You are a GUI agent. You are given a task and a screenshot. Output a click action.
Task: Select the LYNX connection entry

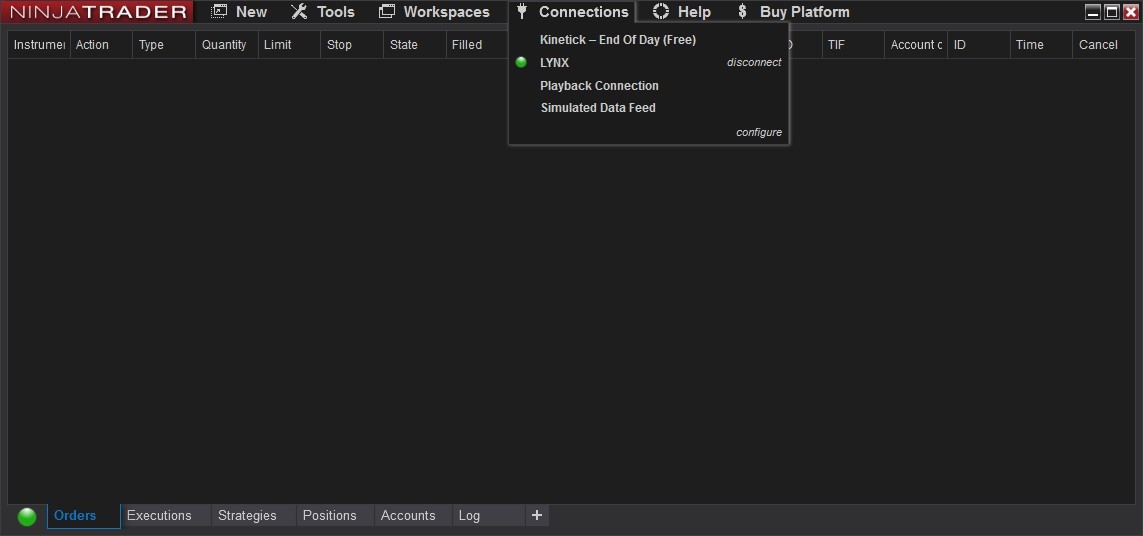(555, 63)
